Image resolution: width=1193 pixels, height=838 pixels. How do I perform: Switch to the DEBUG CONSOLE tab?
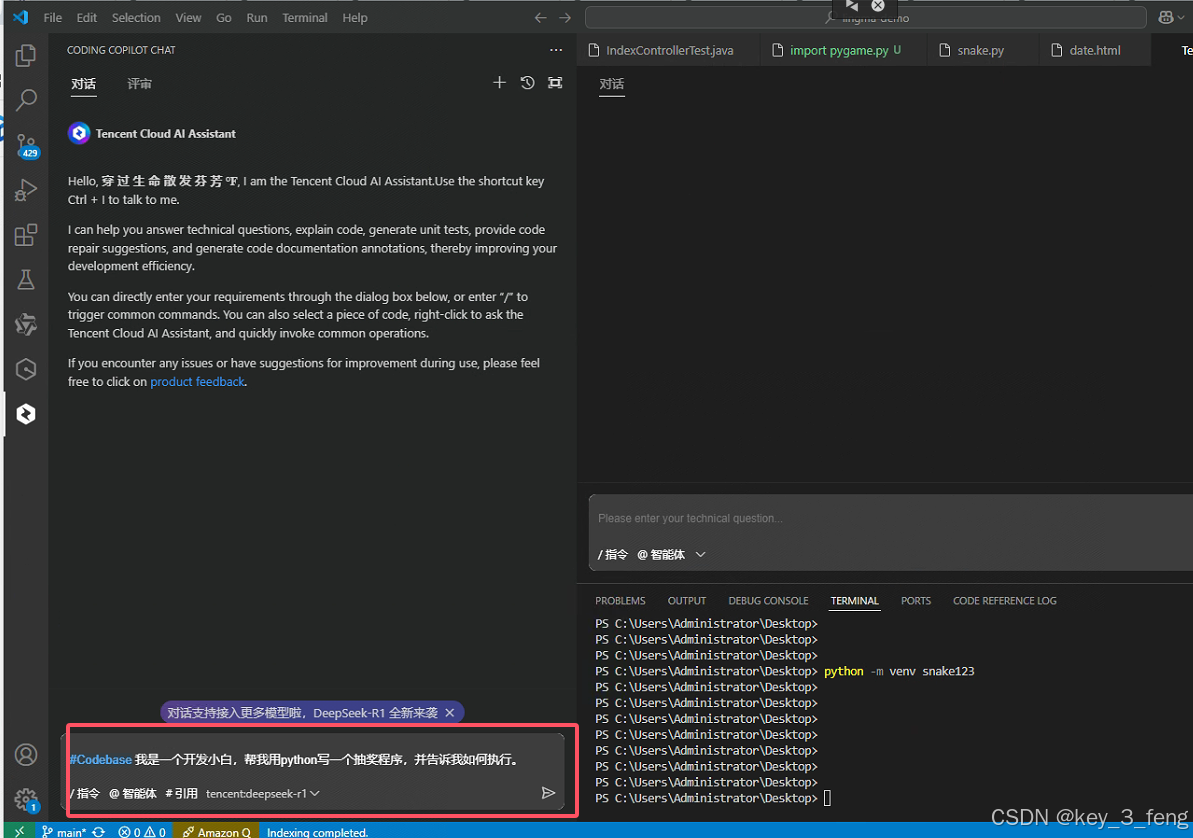coord(768,601)
